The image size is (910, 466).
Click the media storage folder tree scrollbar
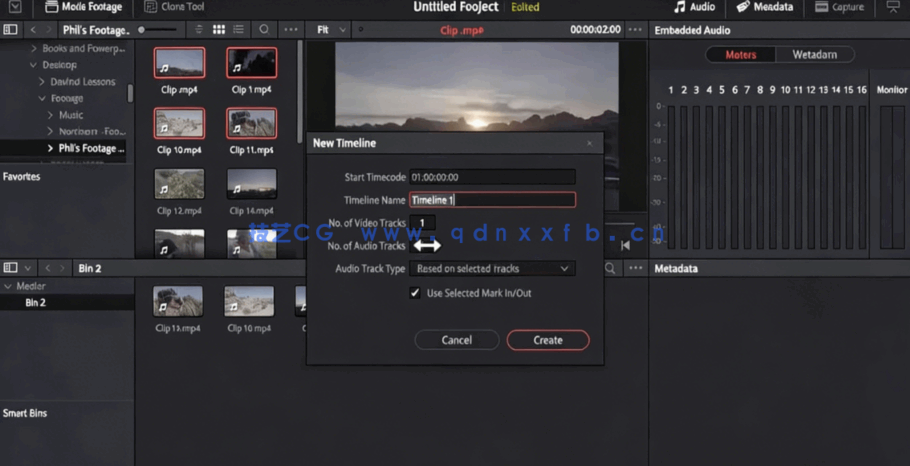tap(130, 94)
